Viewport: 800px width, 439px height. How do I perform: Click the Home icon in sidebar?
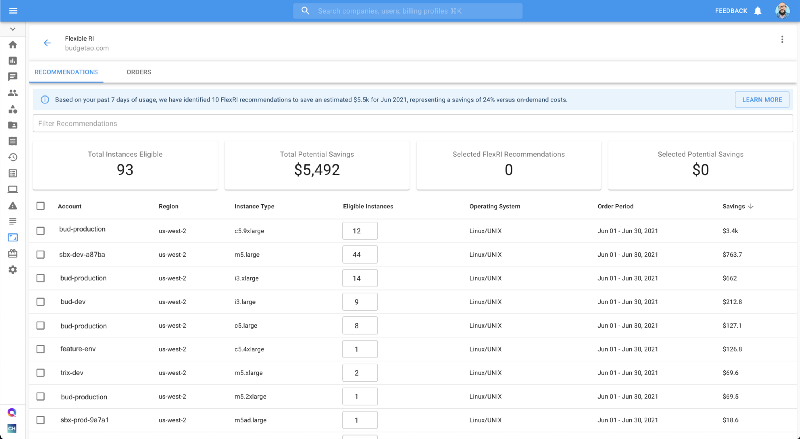[12, 45]
